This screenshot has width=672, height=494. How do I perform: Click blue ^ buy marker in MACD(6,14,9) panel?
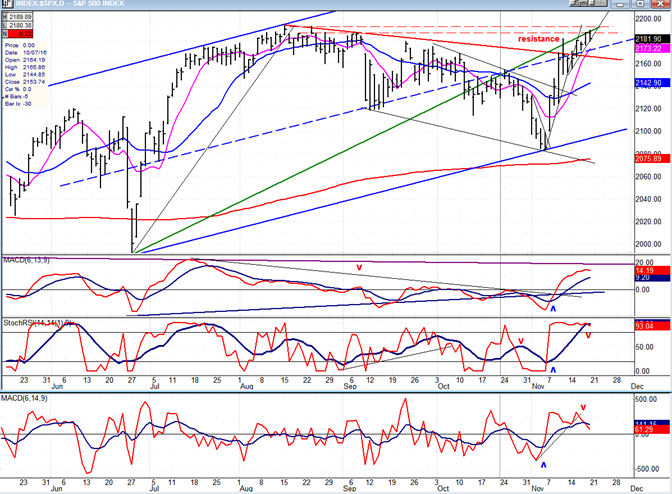point(543,464)
